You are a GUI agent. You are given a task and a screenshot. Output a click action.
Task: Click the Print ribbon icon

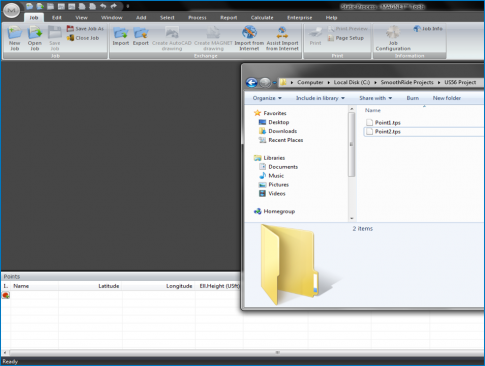(315, 33)
